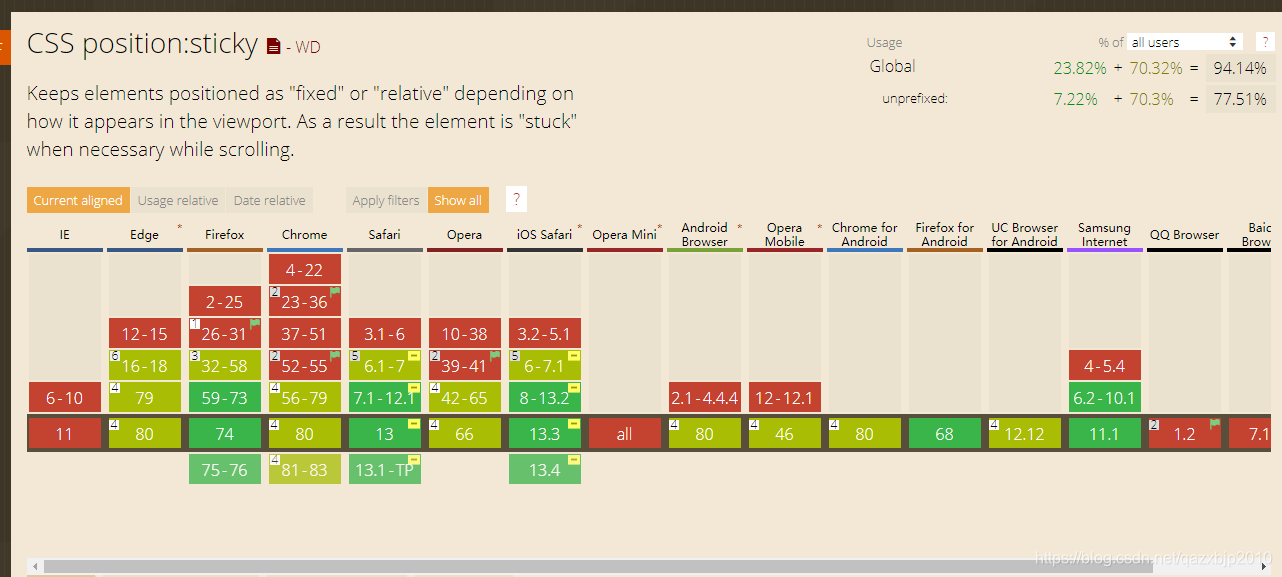Click the iOS Safari 13.4 cell
This screenshot has height=577, width=1282.
click(545, 469)
